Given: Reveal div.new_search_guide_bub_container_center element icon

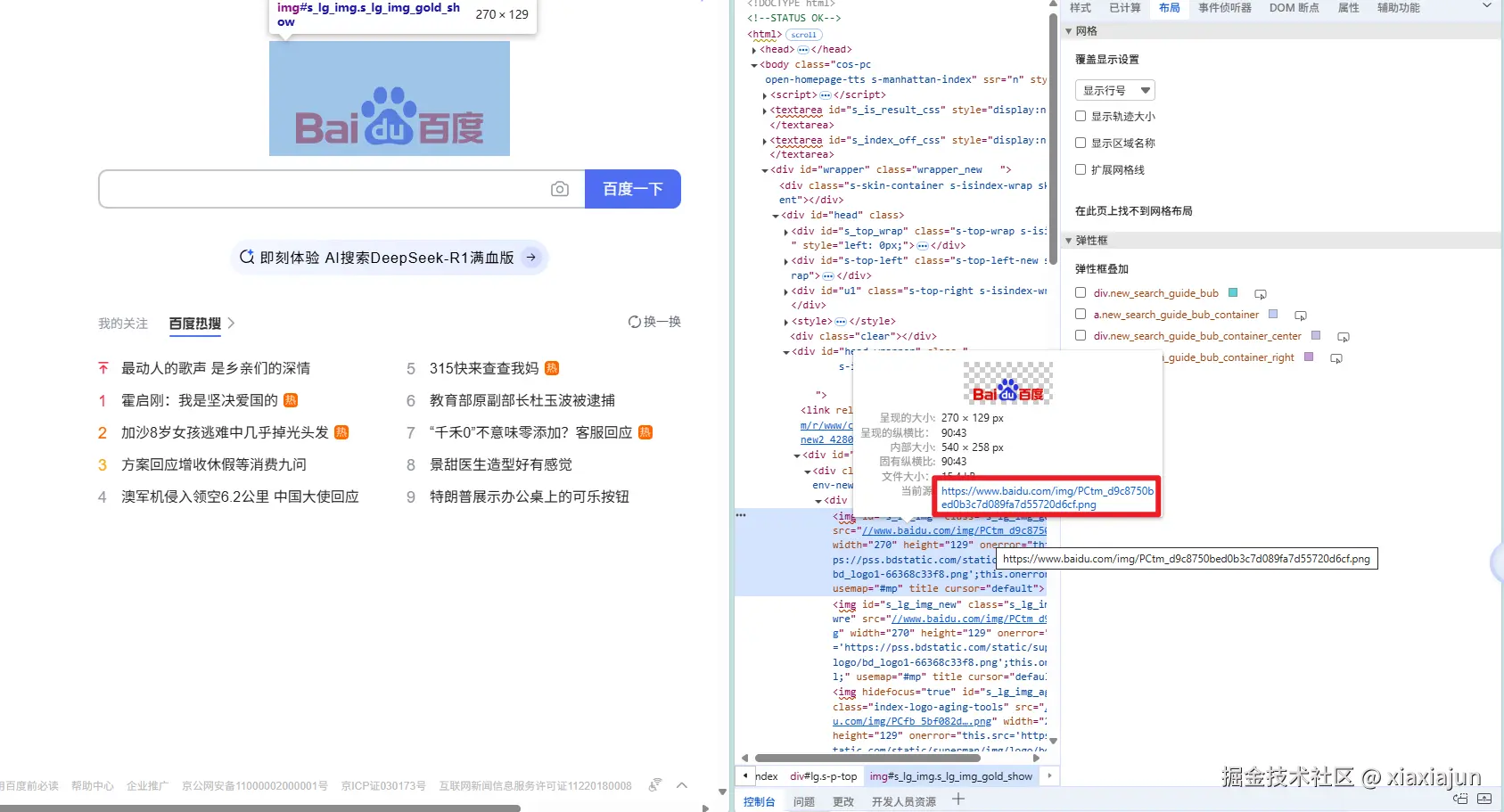Looking at the screenshot, I should click(1344, 337).
